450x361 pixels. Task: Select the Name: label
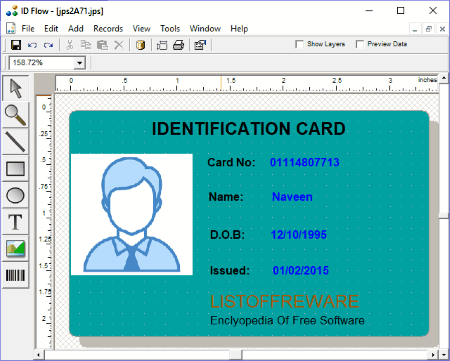(x=226, y=197)
